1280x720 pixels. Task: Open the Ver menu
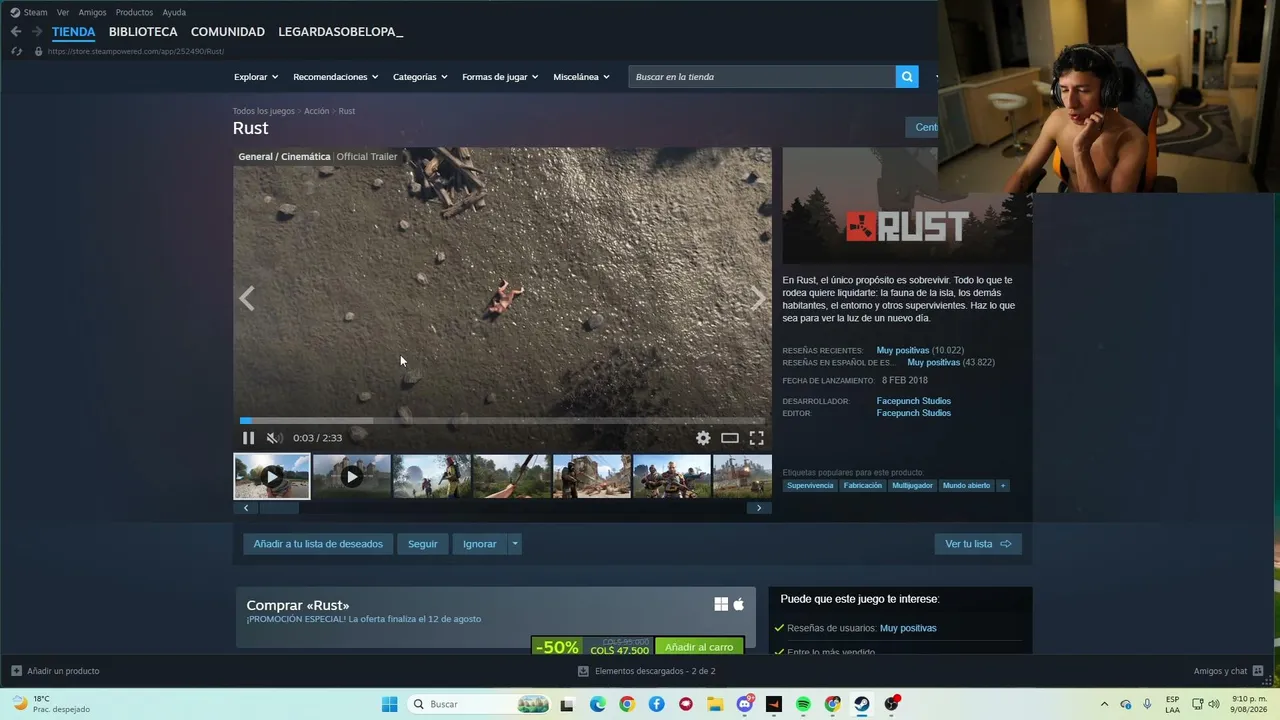tap(63, 13)
